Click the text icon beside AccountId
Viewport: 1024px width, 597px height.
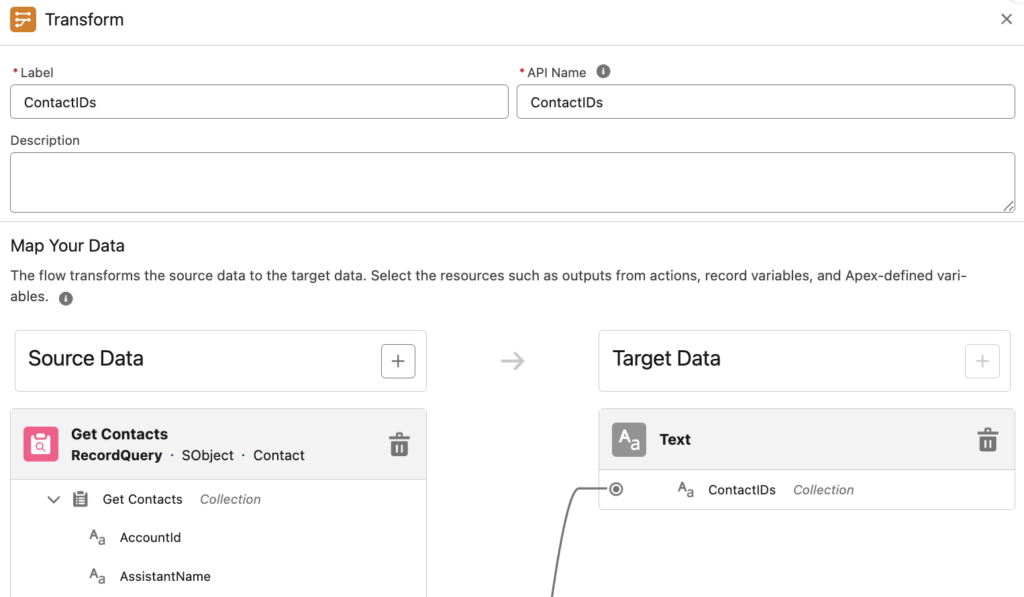click(x=97, y=538)
